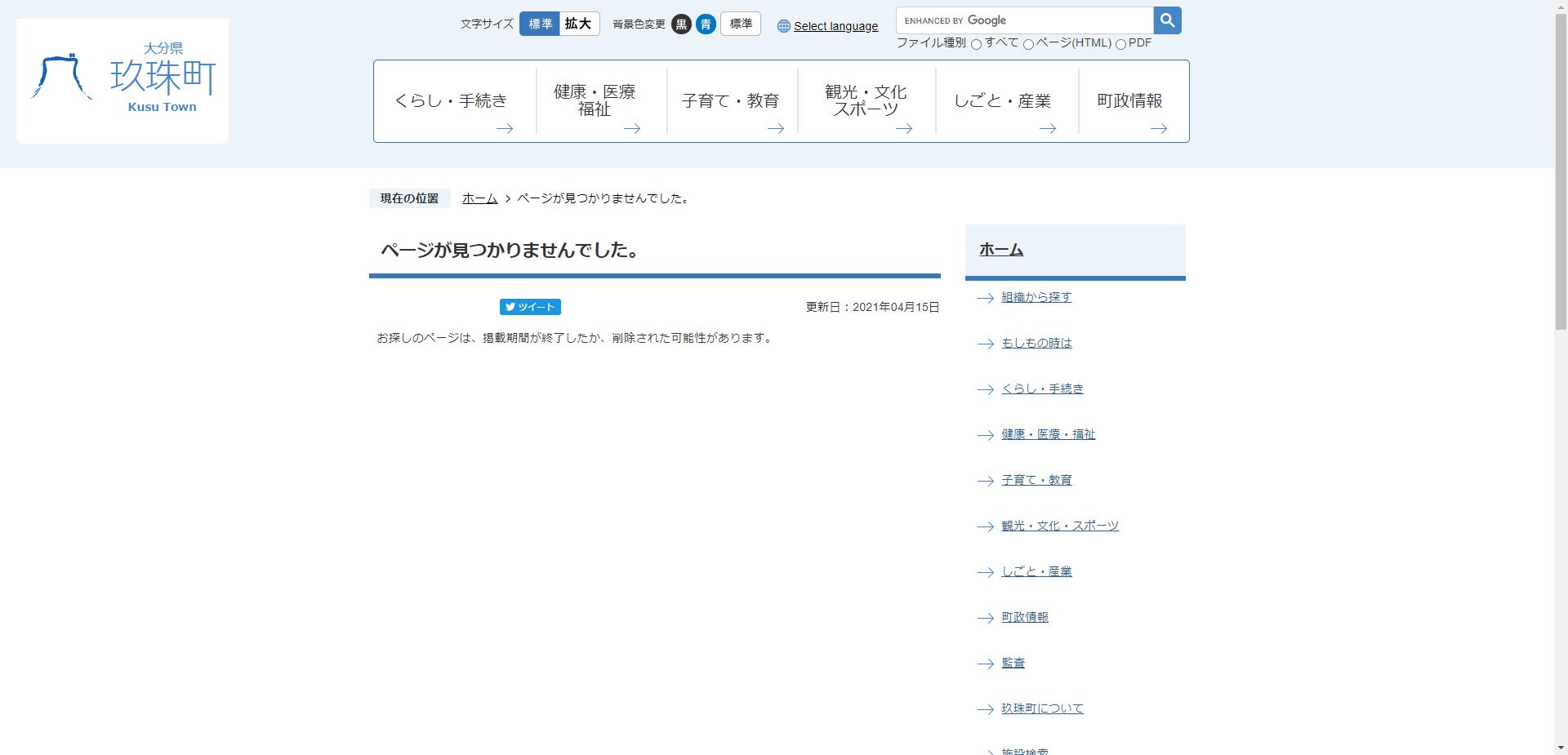The width and height of the screenshot is (1568, 755).
Task: Click the arrow inside the しごと・産業 nav item
Action: pyautogui.click(x=1049, y=128)
